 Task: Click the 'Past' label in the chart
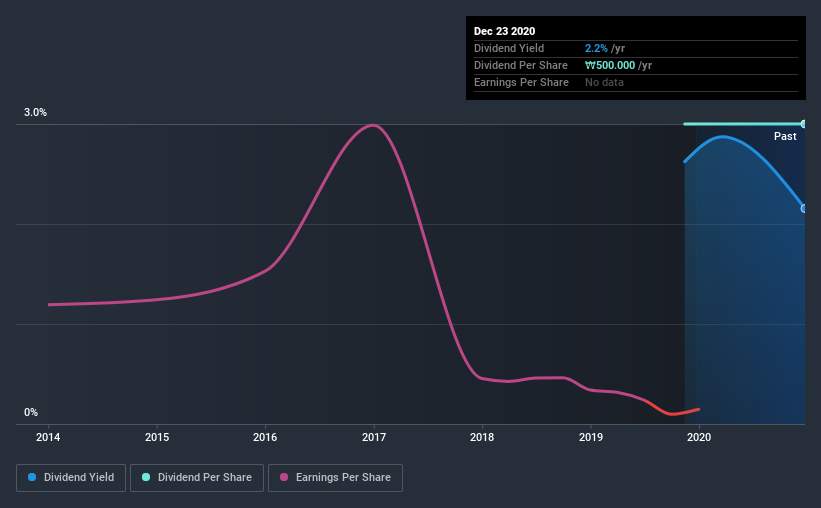pos(785,136)
